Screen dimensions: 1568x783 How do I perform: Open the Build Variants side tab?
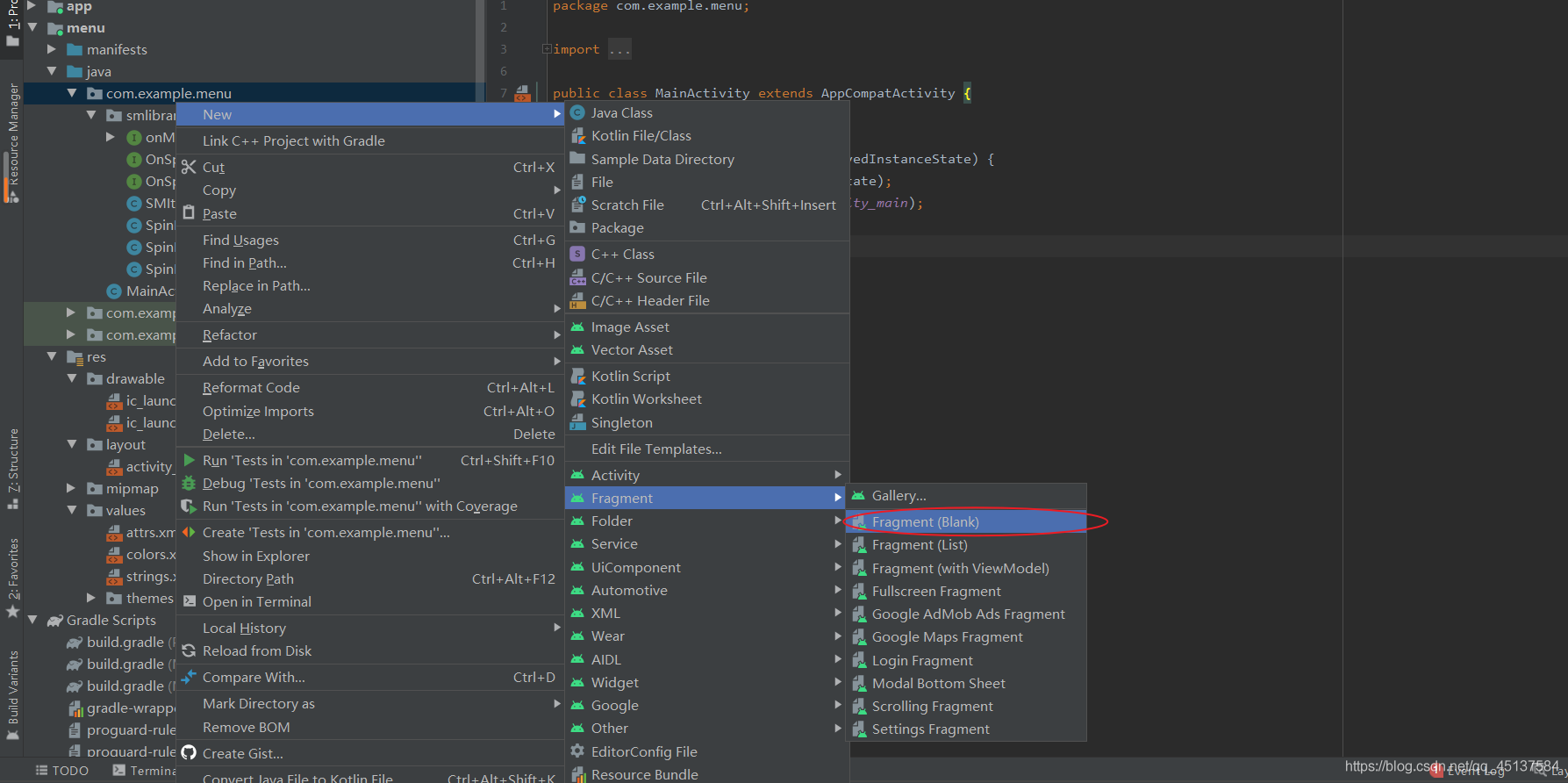pos(12,695)
